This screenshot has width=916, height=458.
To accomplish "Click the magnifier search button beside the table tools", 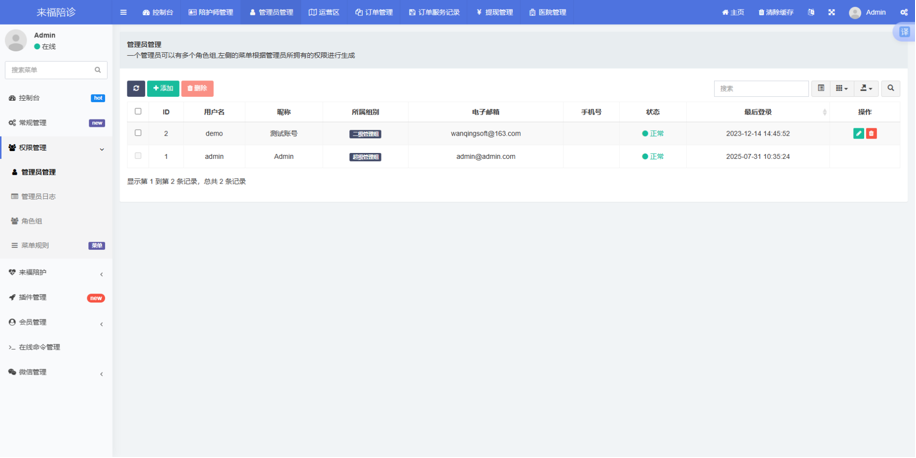I will pyautogui.click(x=891, y=89).
